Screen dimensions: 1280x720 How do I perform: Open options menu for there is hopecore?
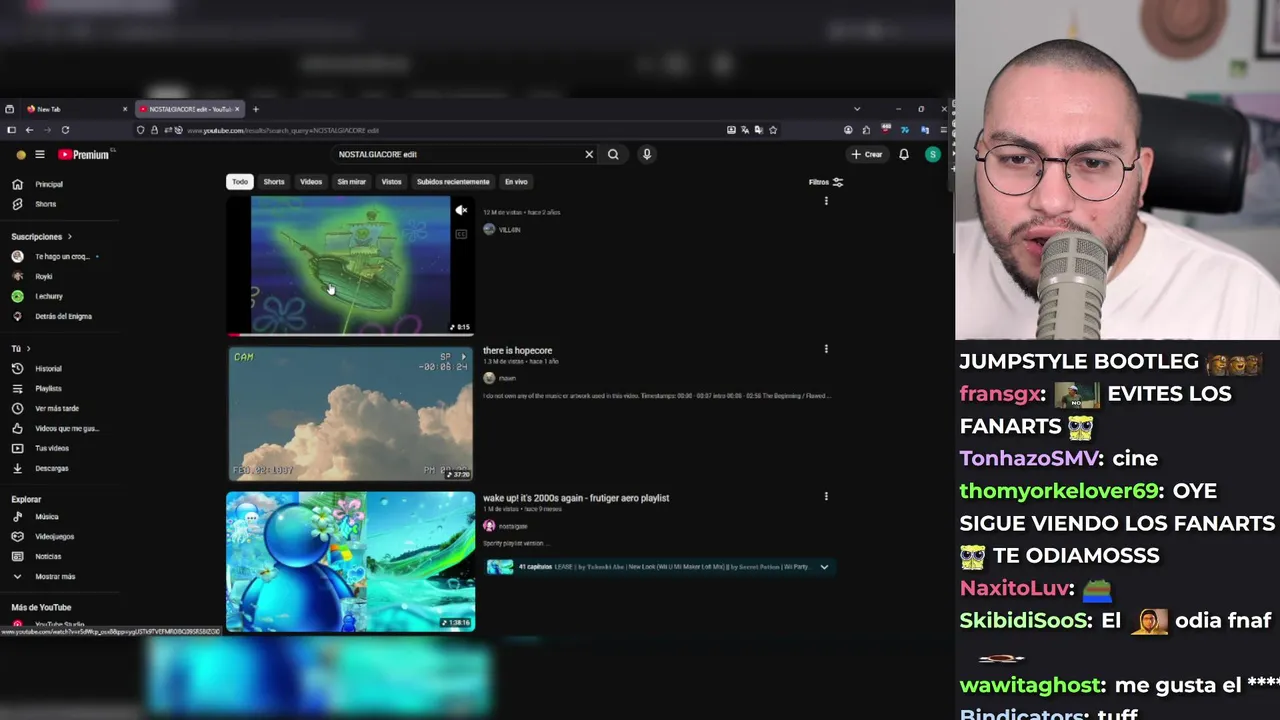coord(826,349)
